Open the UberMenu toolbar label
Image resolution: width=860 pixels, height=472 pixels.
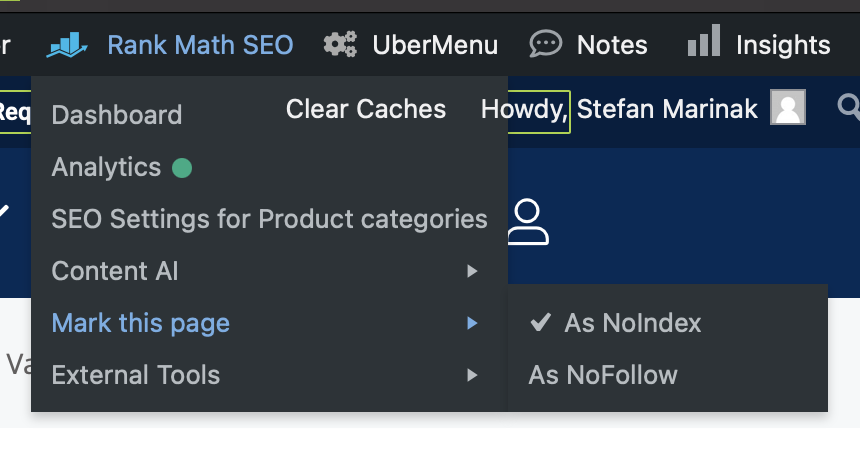tap(435, 45)
